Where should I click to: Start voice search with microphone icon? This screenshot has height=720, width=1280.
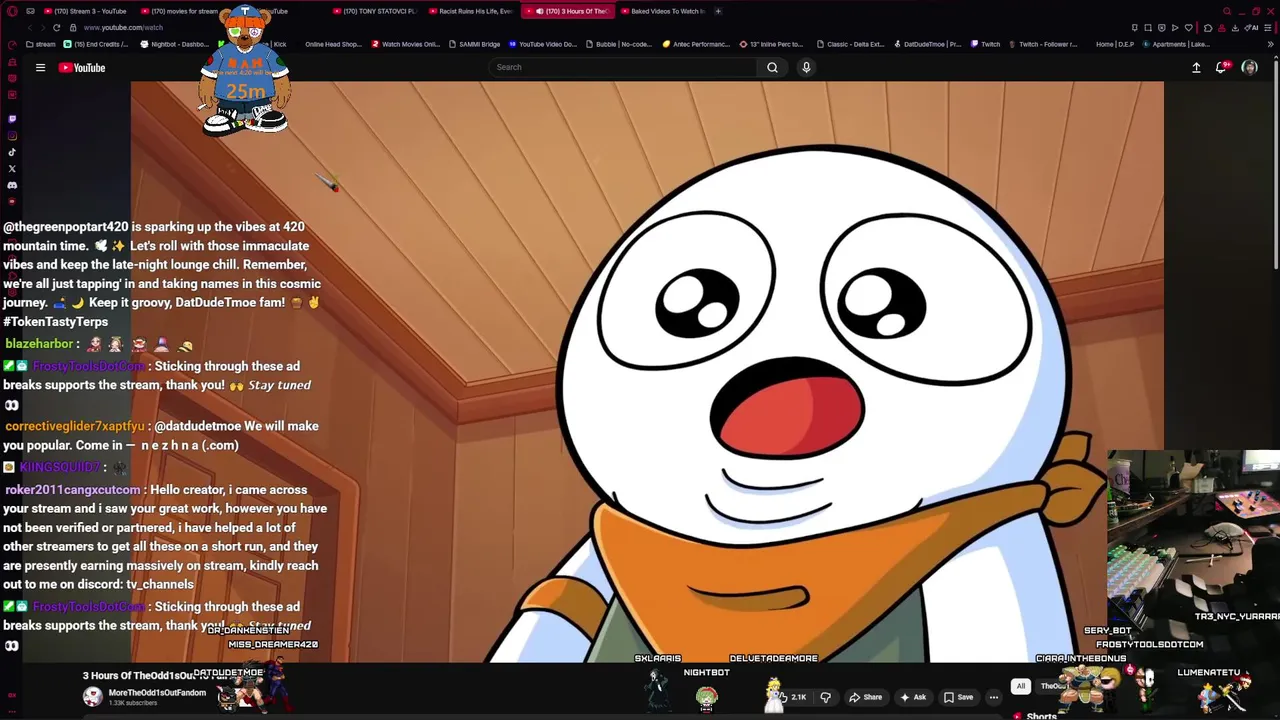pyautogui.click(x=806, y=67)
